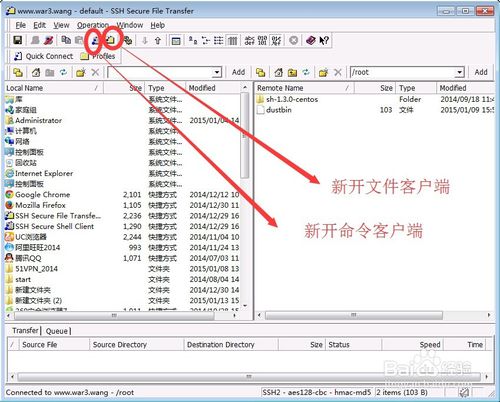The width and height of the screenshot is (500, 402).
Task: Click the context help arrow-question icon
Action: pos(324,40)
